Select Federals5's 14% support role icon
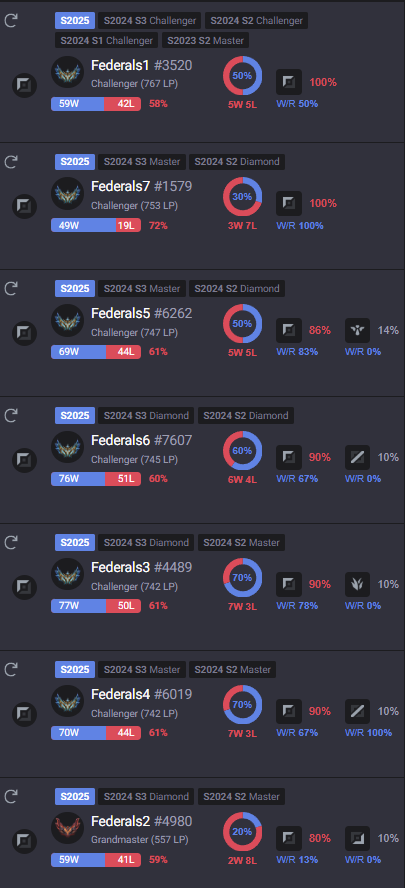This screenshot has width=405, height=888. click(x=357, y=330)
